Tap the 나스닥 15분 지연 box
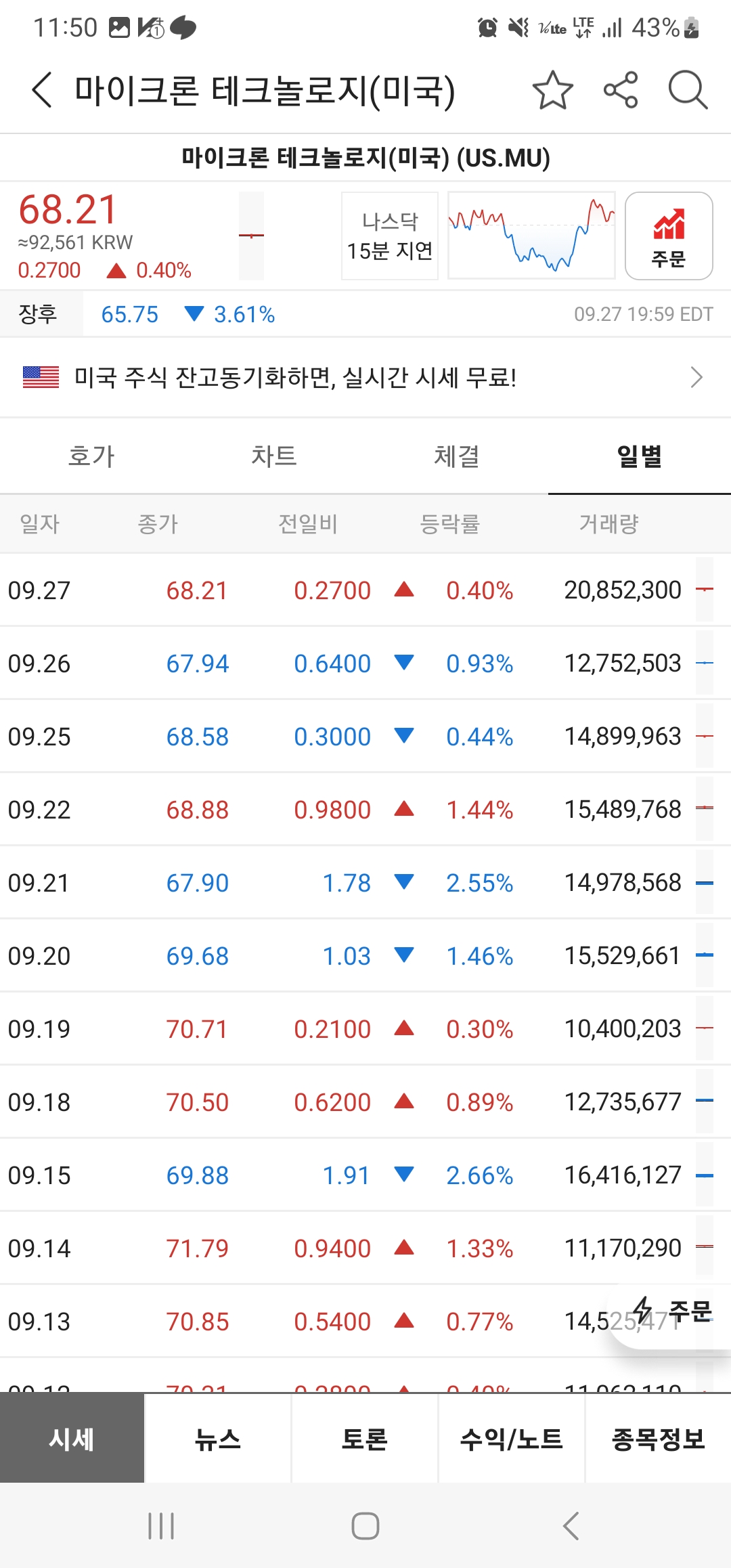The image size is (731, 1568). point(390,236)
